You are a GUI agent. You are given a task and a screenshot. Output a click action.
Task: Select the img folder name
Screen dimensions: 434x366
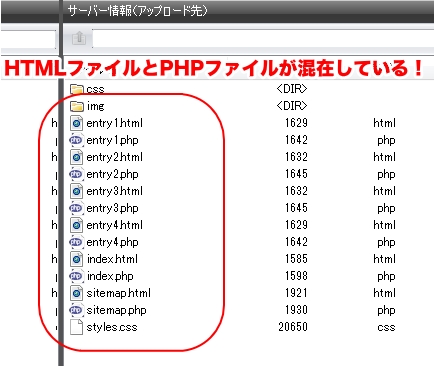tap(95, 106)
